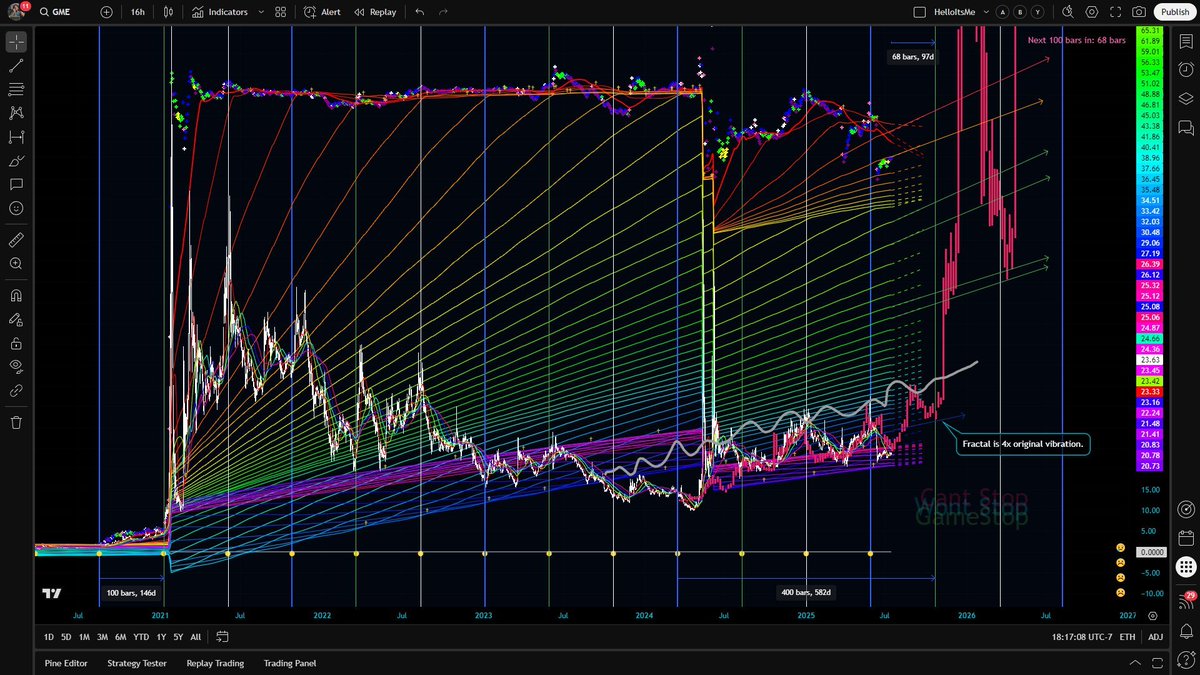Toggle ADJ dividend adjustment
1200x675 pixels.
point(1155,637)
